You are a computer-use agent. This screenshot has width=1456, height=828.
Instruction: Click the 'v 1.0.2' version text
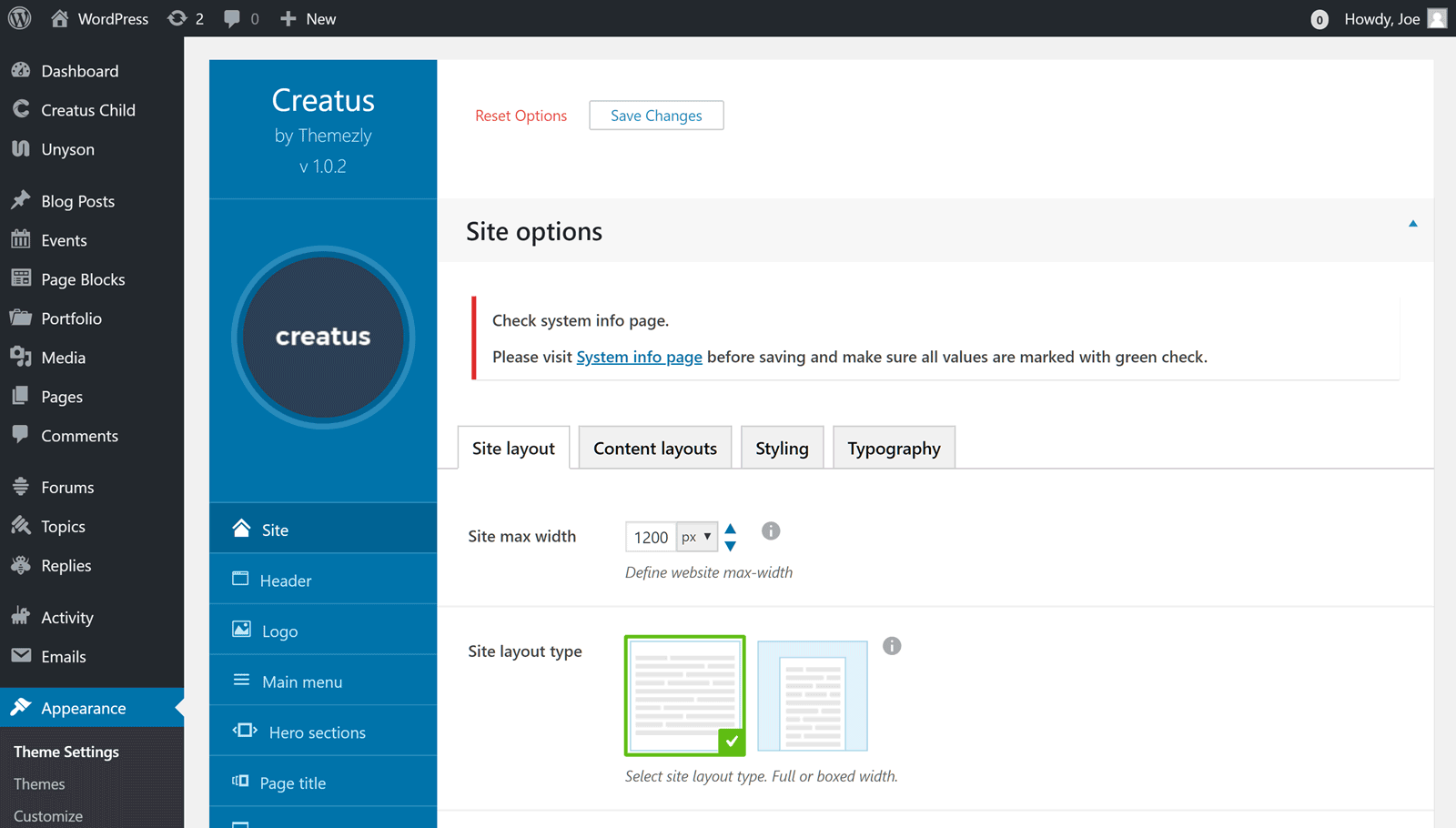323,167
